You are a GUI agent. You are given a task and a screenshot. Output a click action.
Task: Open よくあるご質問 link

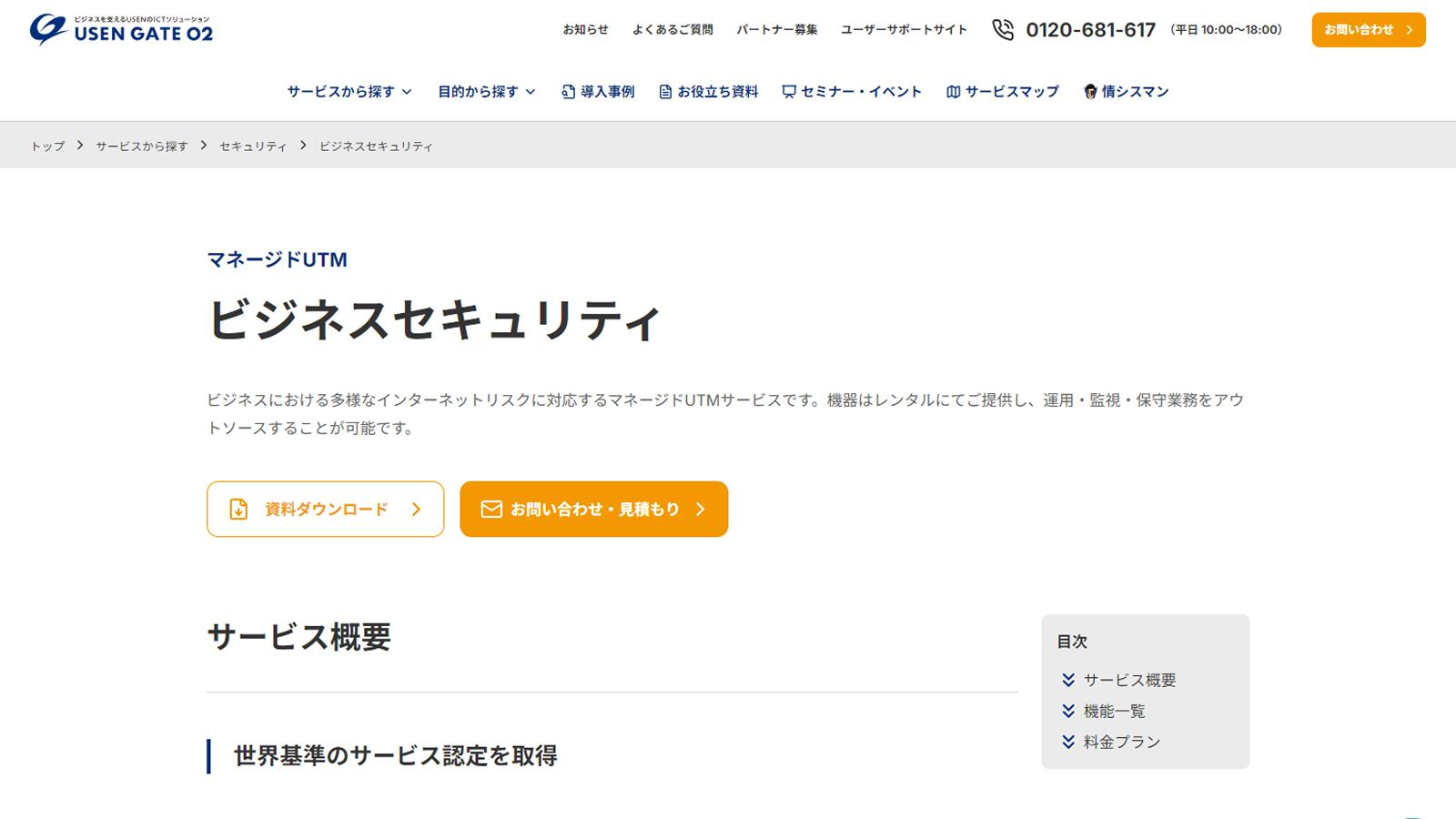pyautogui.click(x=672, y=30)
